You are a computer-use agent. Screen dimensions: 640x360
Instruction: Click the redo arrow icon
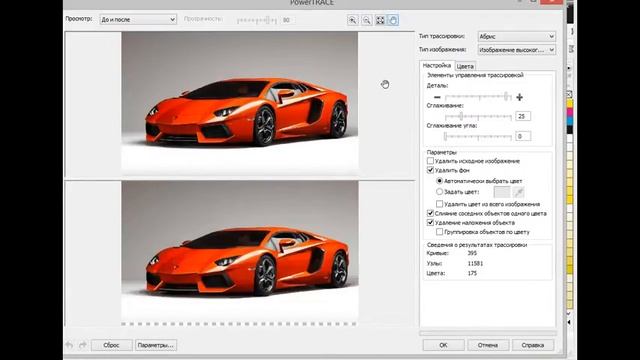coord(83,345)
